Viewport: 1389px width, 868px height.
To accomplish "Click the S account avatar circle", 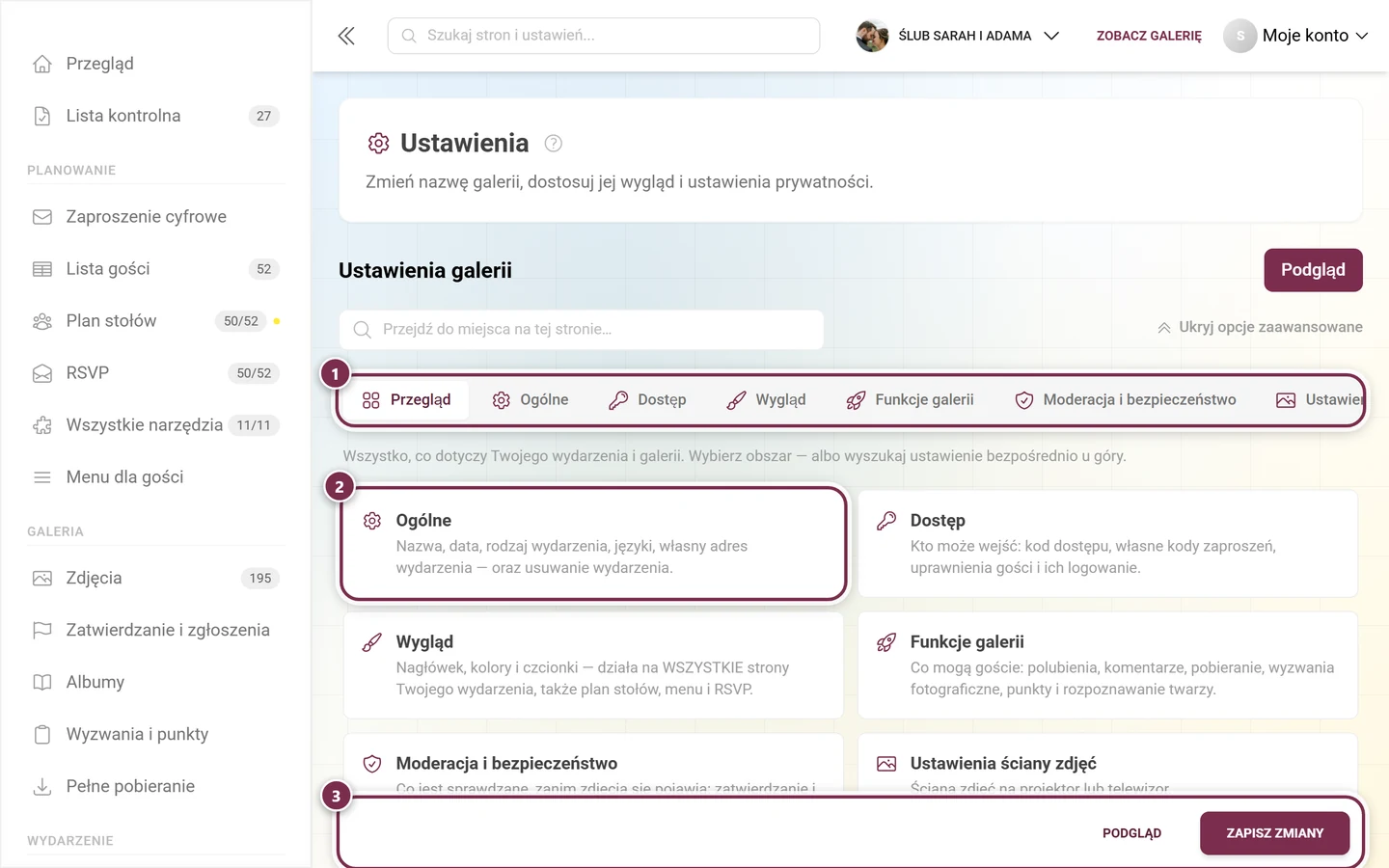I will coord(1240,36).
